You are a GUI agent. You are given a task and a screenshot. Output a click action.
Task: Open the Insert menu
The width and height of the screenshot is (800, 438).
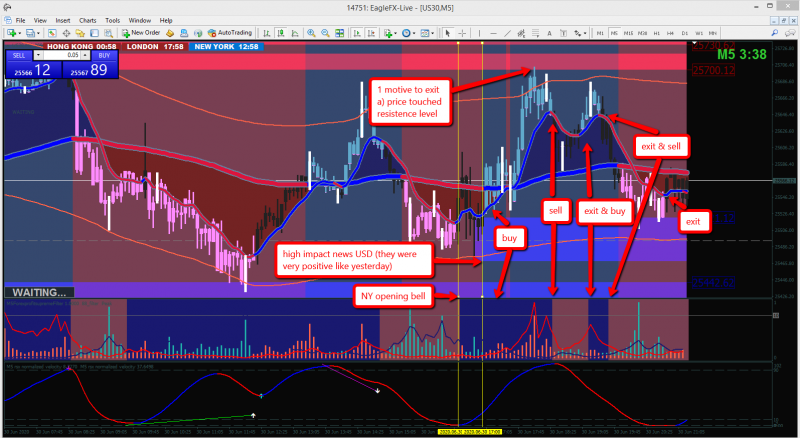click(x=63, y=20)
